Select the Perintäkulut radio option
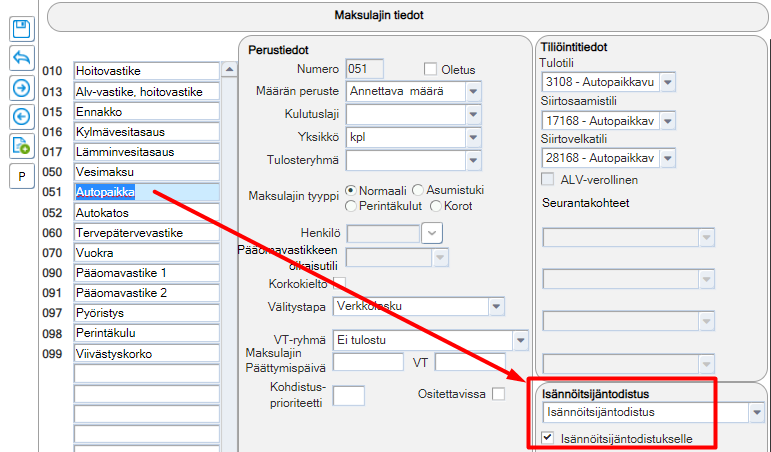 click(x=351, y=206)
